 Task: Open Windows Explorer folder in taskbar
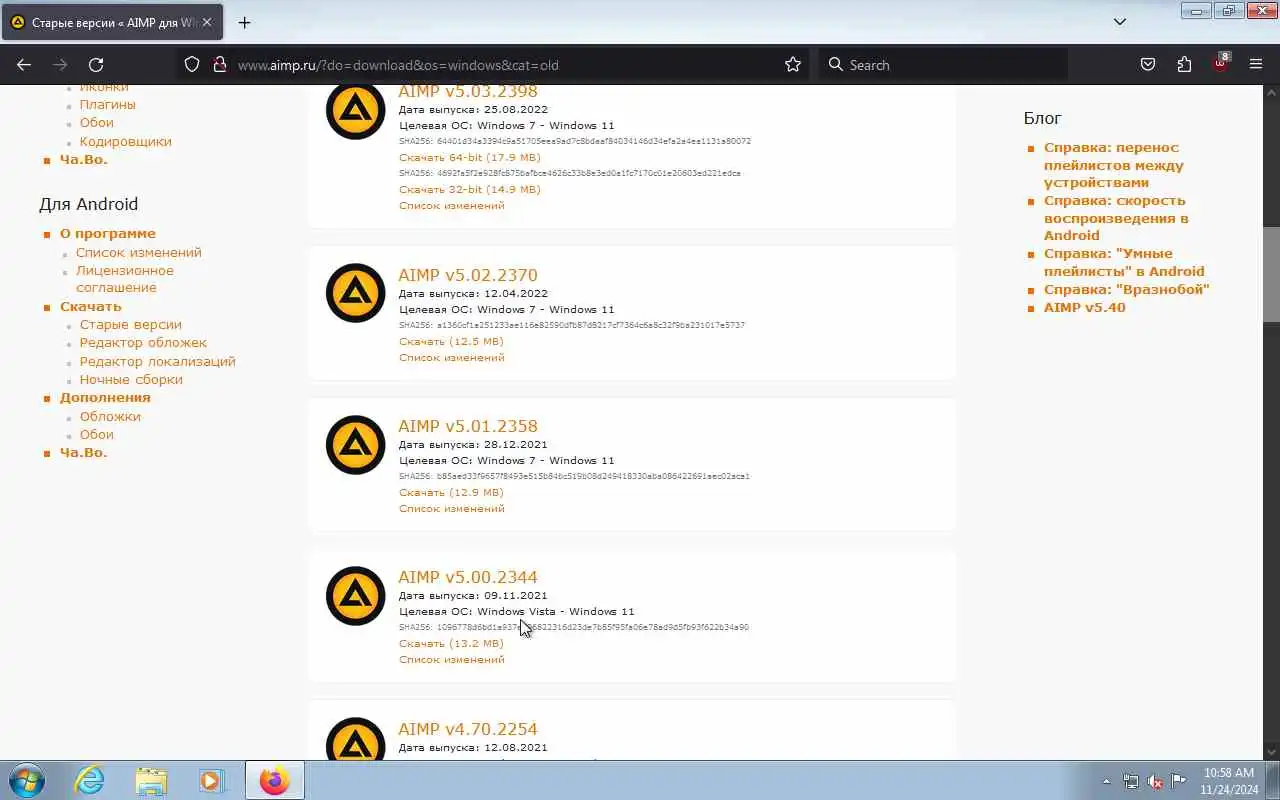(x=151, y=780)
